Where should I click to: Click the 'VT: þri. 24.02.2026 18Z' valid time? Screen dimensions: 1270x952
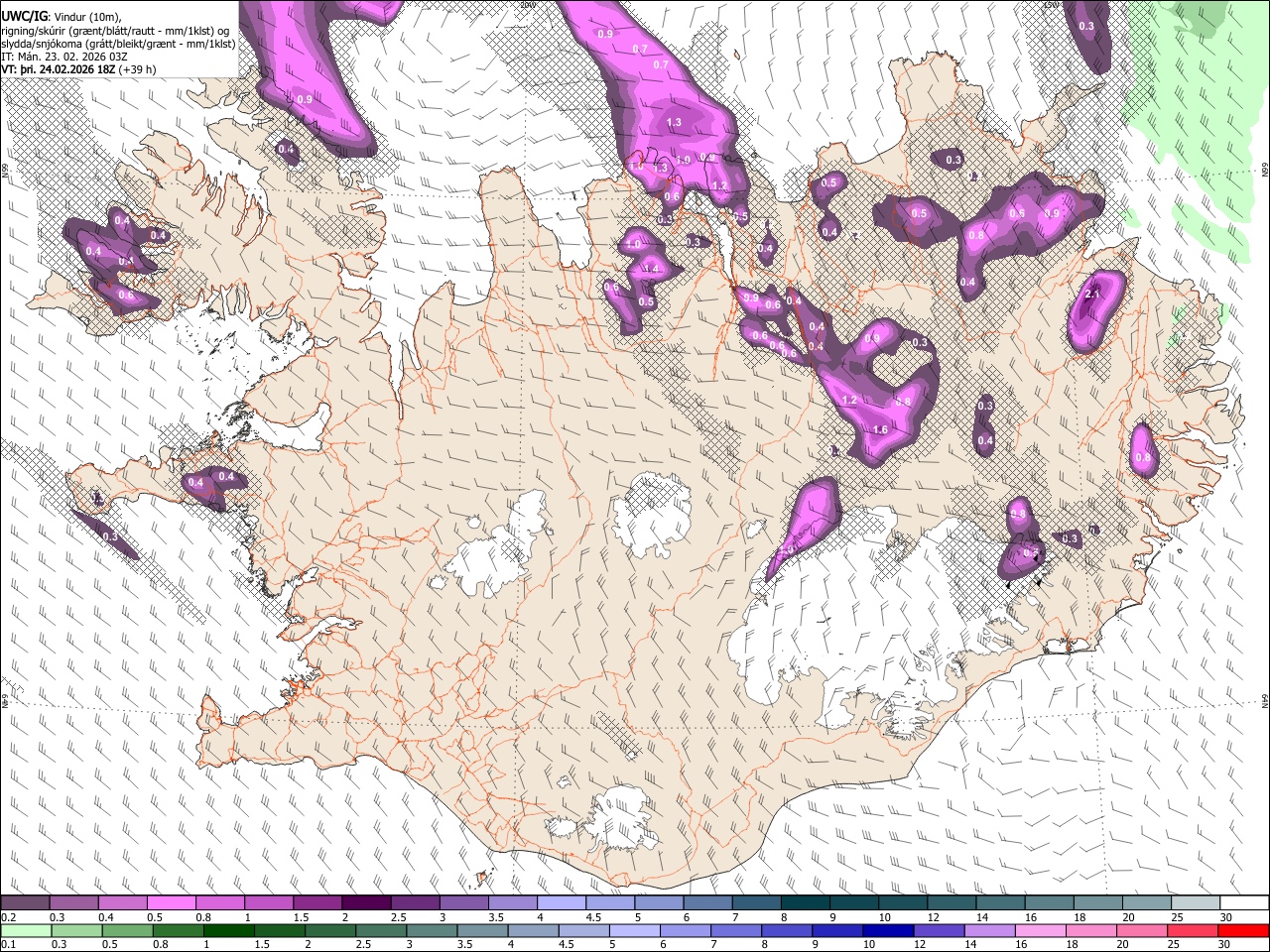click(58, 70)
